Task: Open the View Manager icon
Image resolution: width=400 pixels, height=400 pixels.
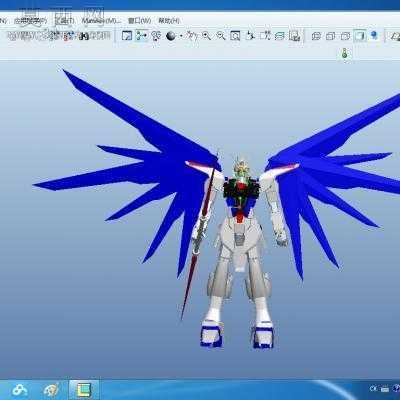Action: click(x=295, y=36)
